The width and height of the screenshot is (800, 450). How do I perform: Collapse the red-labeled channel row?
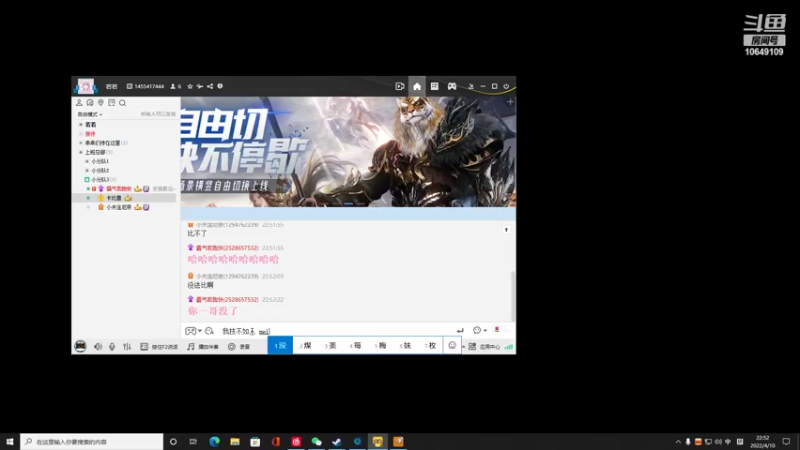coord(81,134)
